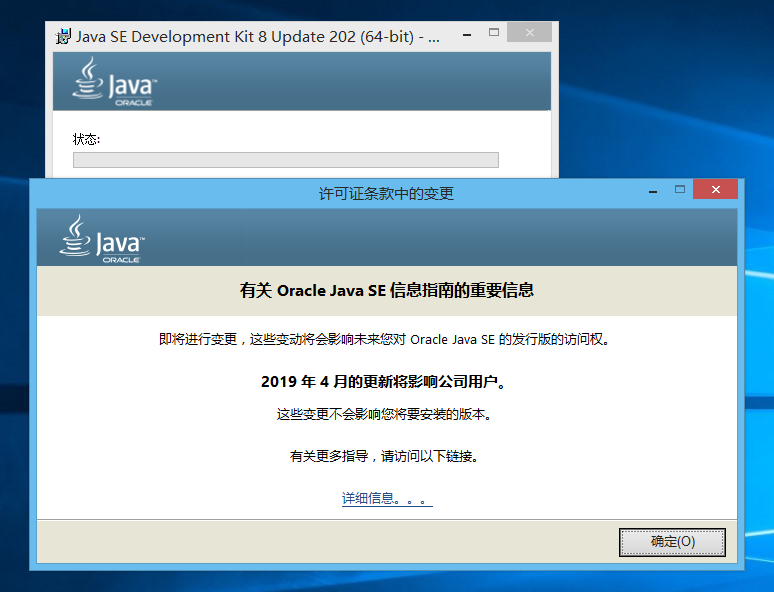Image resolution: width=774 pixels, height=592 pixels.
Task: Click the installer window's maximize button
Action: tap(493, 34)
